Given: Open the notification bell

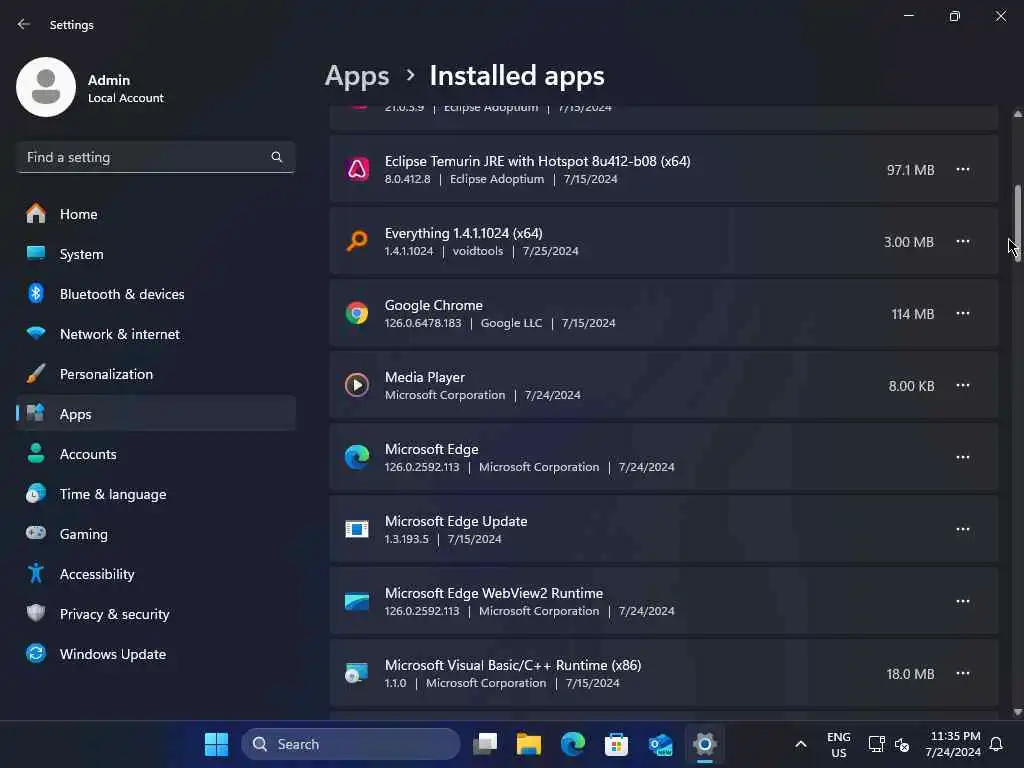Looking at the screenshot, I should 997,744.
